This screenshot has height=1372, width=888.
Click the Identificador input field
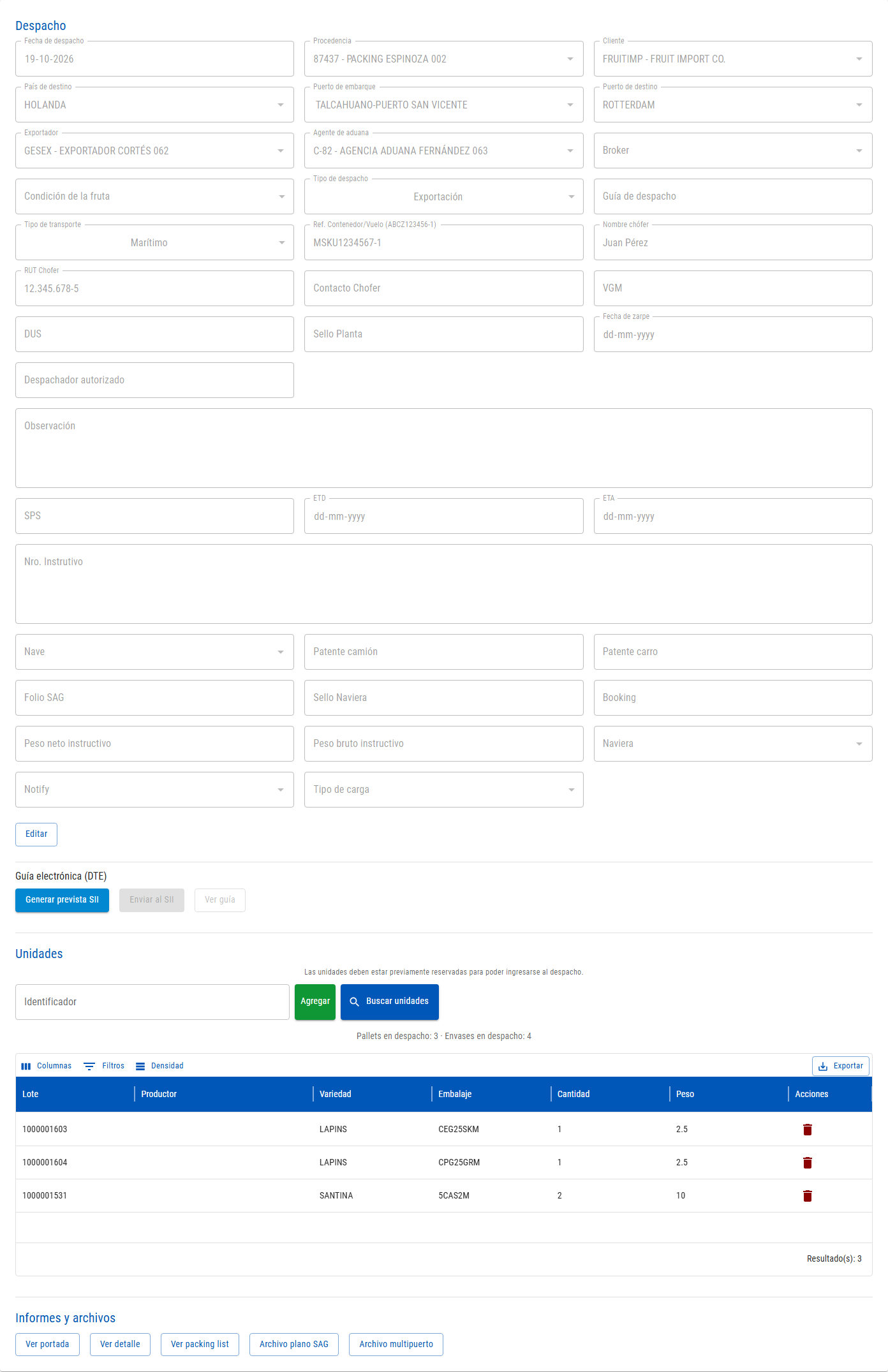[152, 1002]
